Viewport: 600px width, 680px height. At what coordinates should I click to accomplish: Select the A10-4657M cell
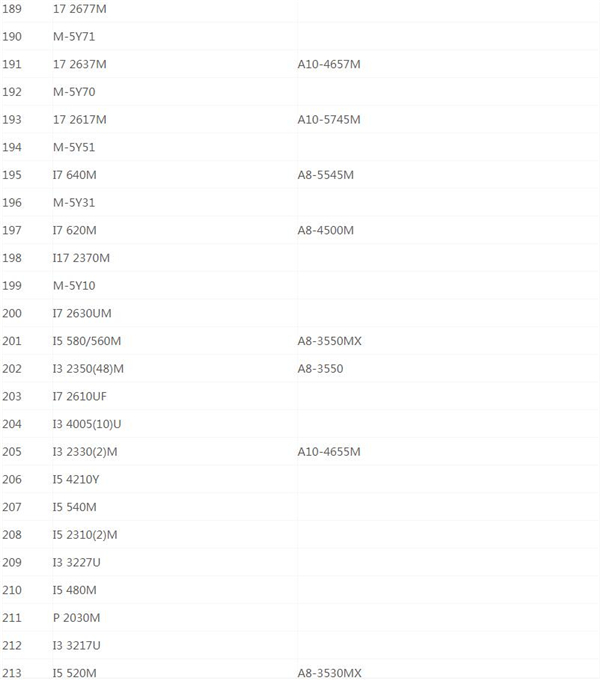point(328,65)
